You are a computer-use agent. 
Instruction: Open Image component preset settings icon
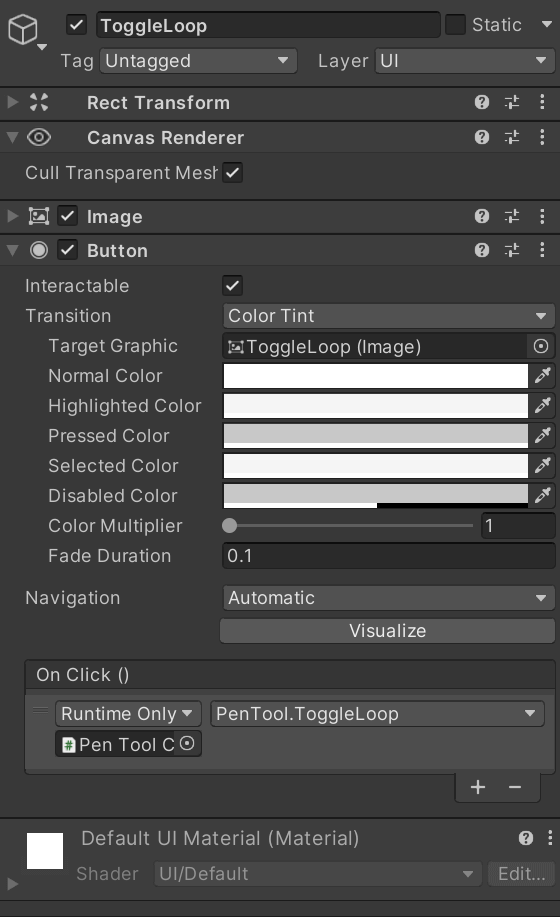coord(511,216)
